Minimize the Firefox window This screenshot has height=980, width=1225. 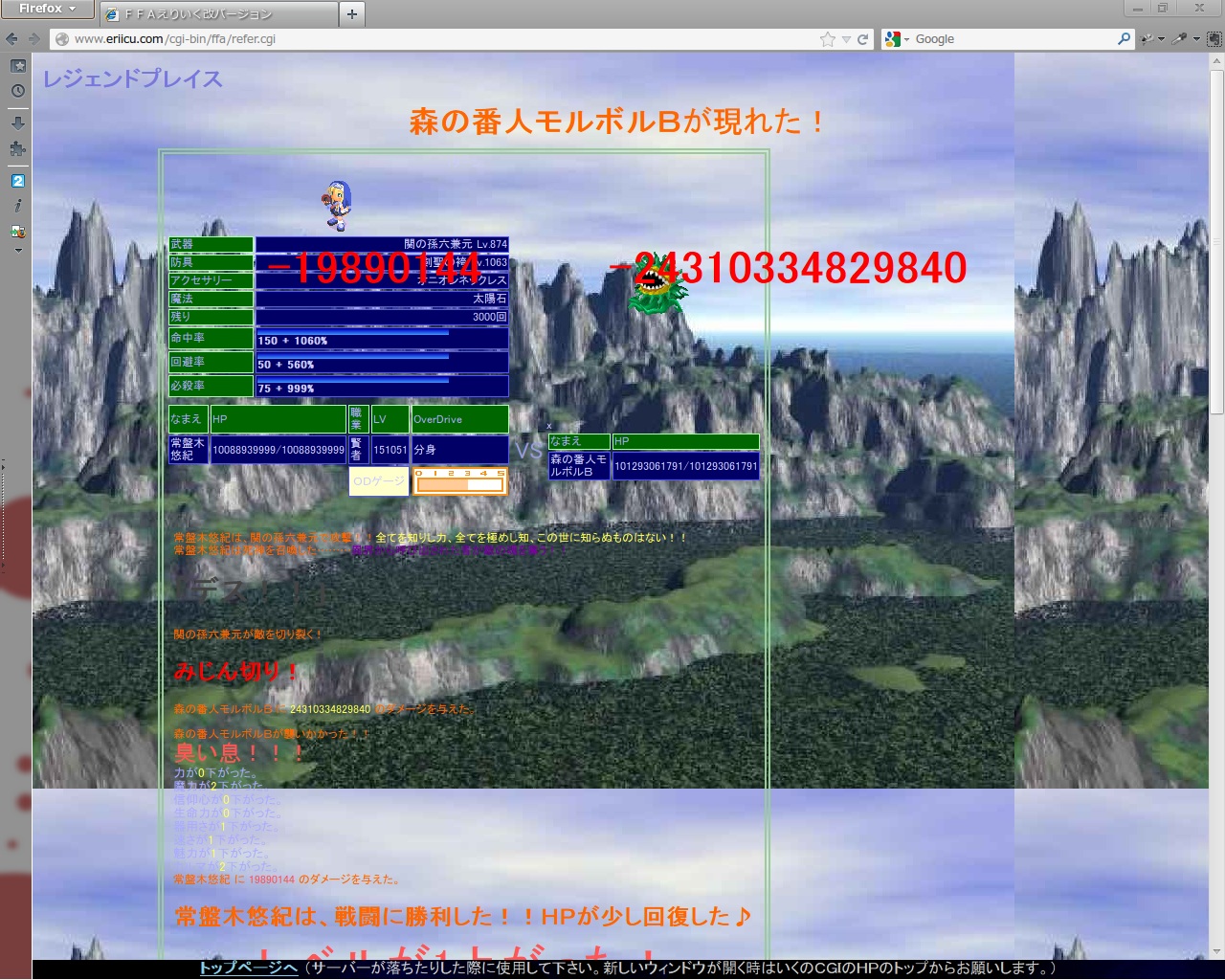click(1137, 9)
